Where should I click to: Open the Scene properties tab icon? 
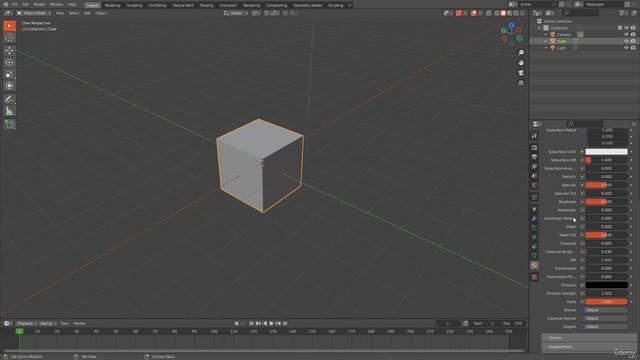point(534,176)
